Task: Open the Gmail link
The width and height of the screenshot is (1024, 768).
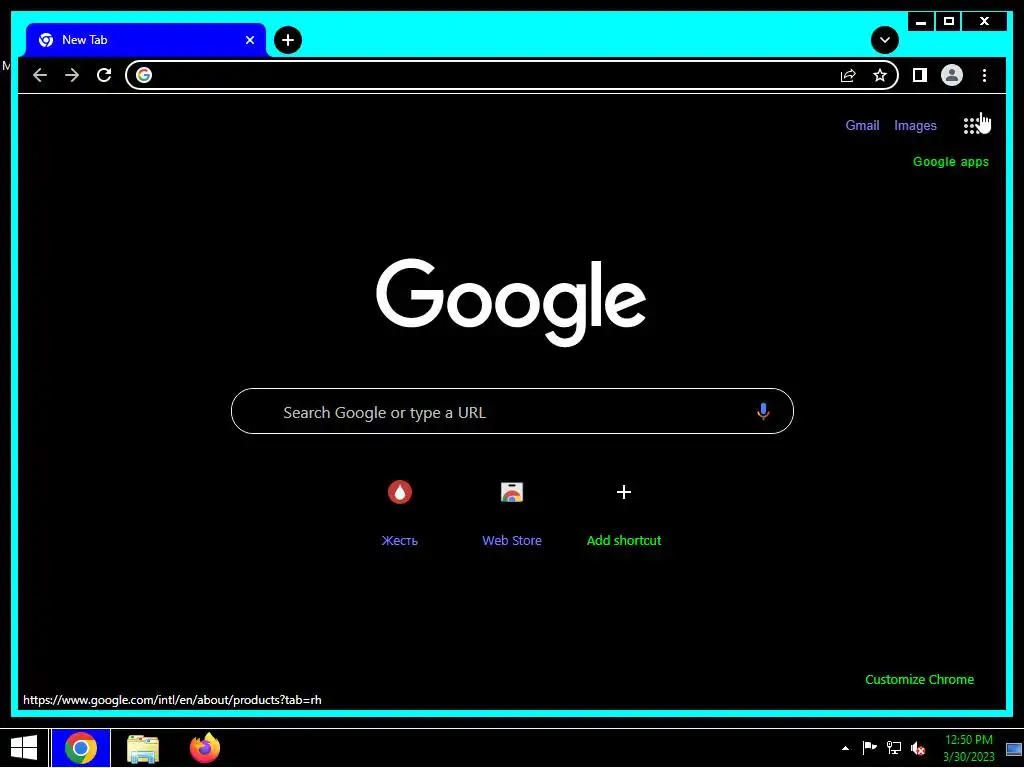Action: click(x=862, y=125)
